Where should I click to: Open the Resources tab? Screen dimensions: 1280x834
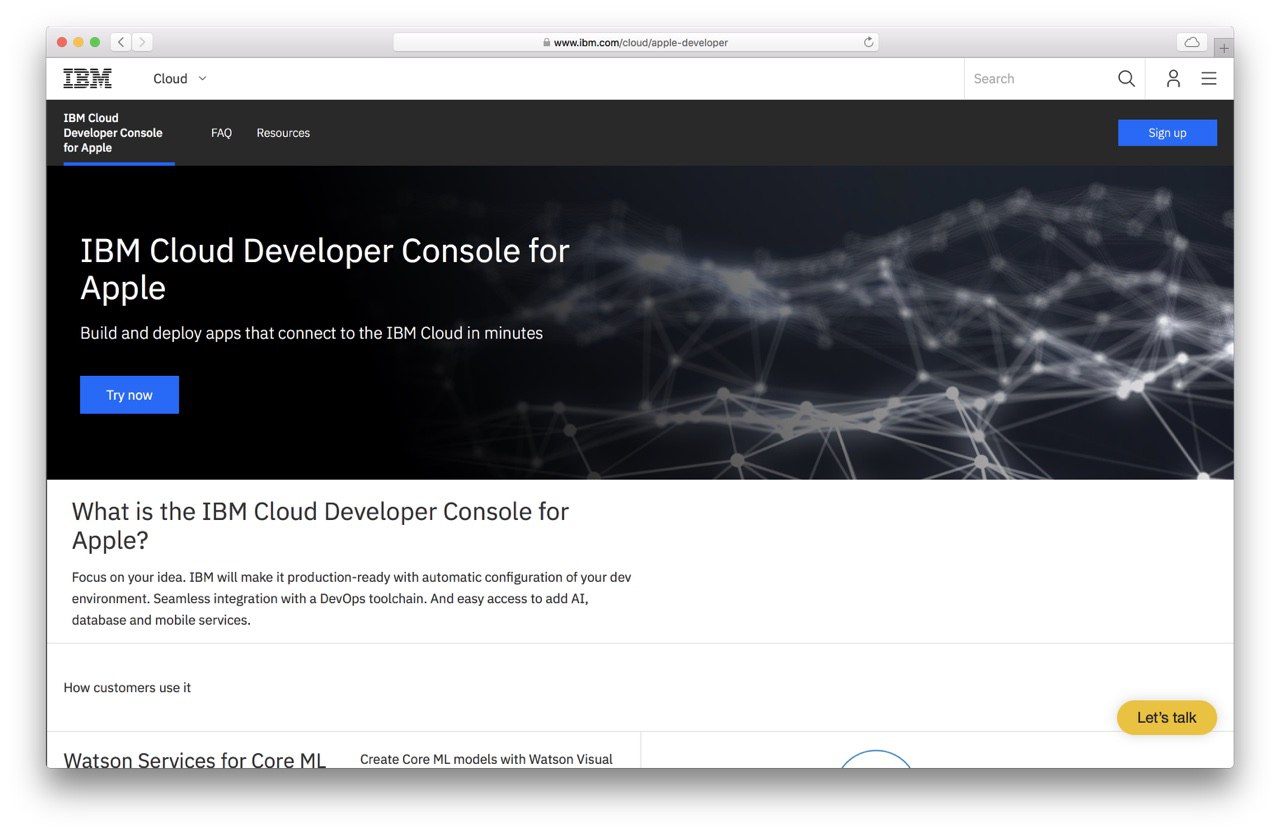283,133
